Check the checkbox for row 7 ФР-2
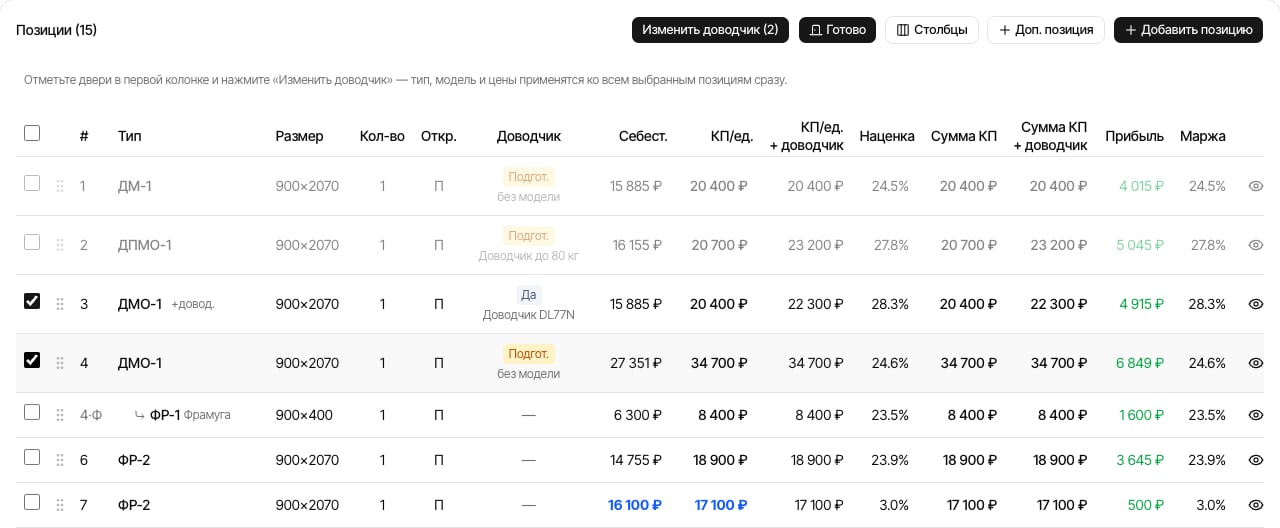Viewport: 1280px width, 528px height. click(32, 503)
